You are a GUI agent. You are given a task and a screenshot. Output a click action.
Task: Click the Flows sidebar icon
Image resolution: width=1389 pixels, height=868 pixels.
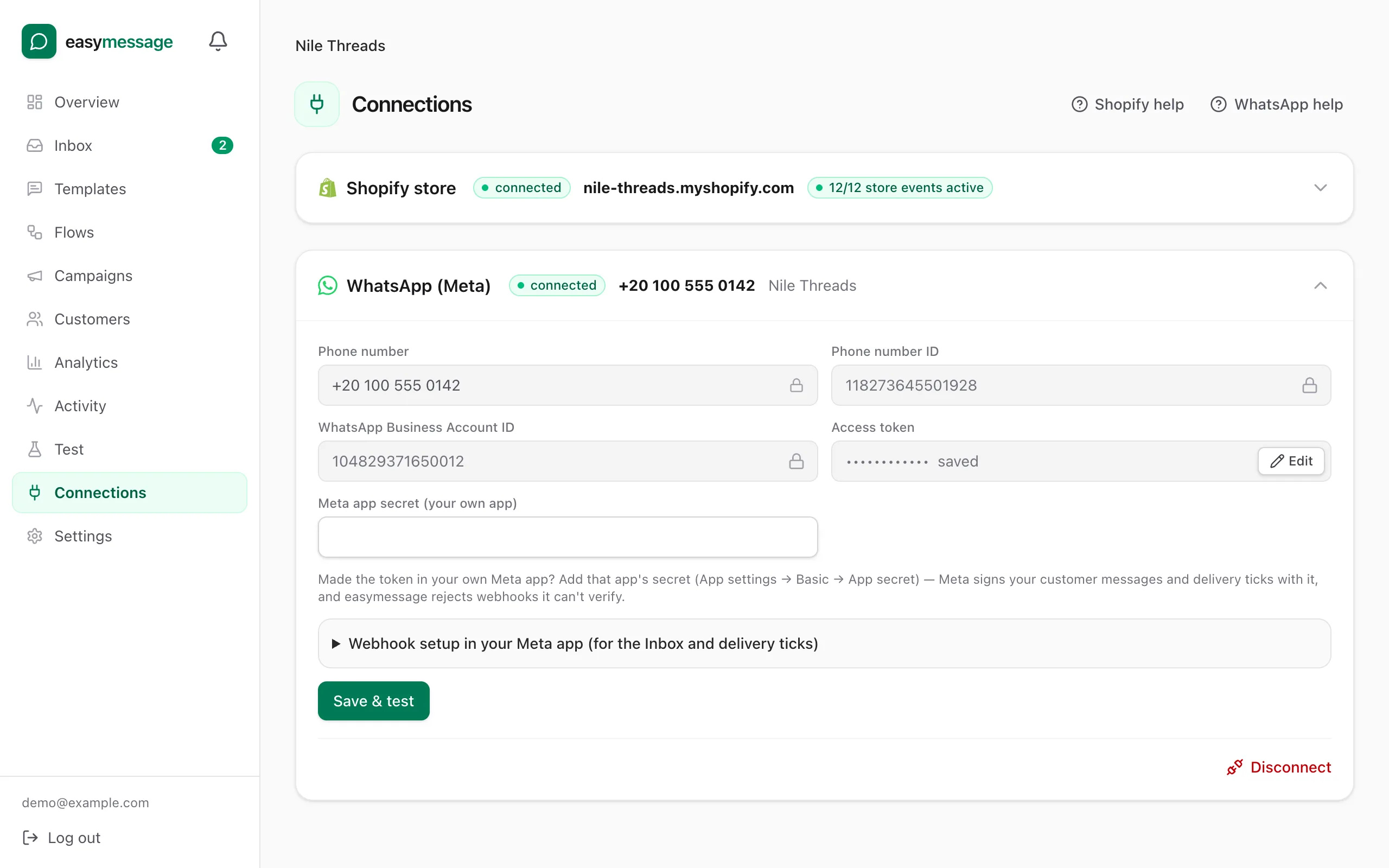[34, 232]
